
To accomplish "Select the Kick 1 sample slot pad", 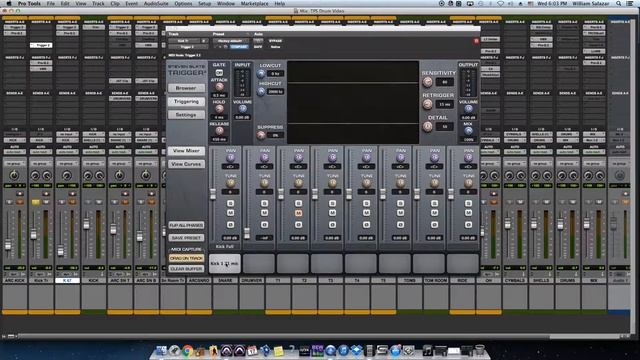I will 224,264.
